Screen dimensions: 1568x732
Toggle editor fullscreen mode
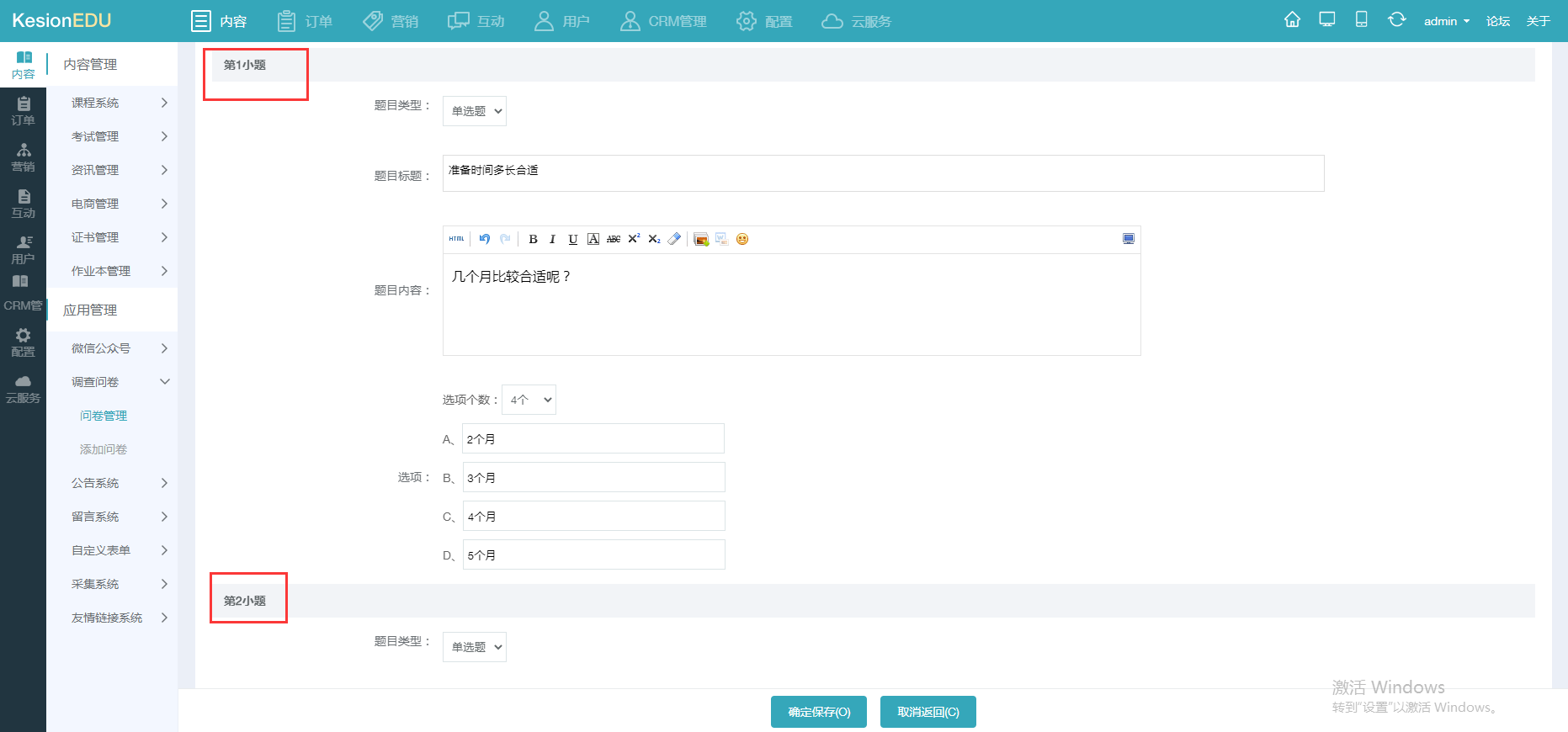click(x=1129, y=239)
